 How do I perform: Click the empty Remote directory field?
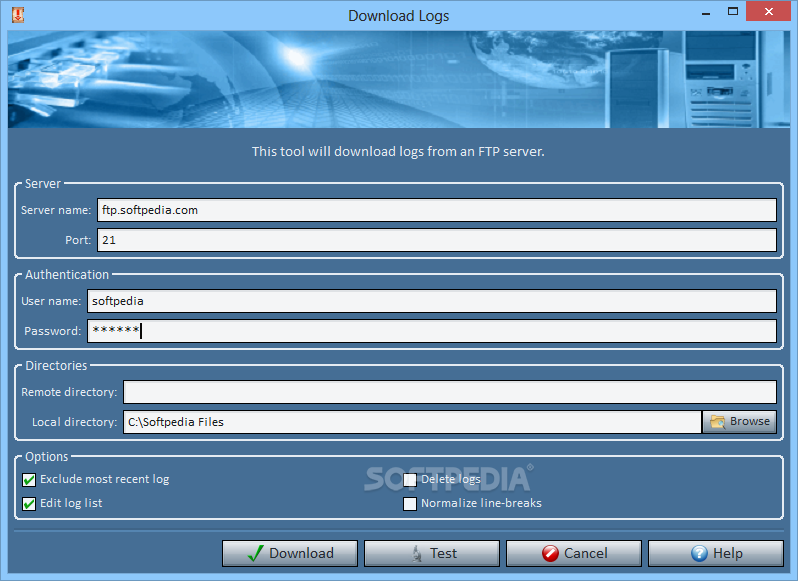[x=450, y=392]
